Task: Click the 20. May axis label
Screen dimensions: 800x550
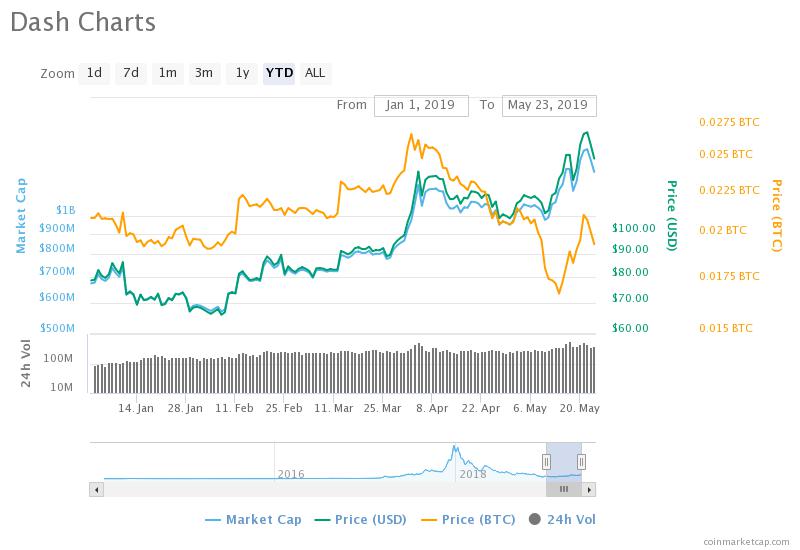Action: coord(580,408)
